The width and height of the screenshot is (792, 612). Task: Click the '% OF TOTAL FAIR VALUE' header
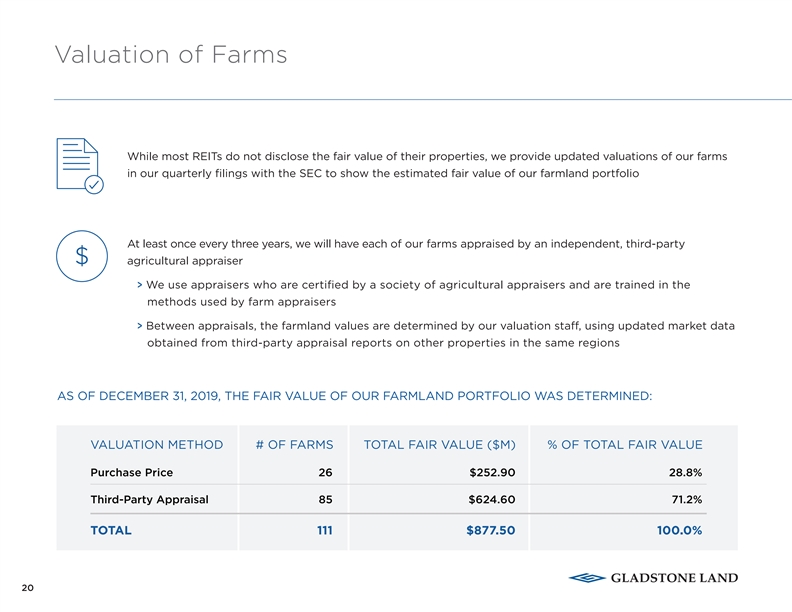click(625, 445)
